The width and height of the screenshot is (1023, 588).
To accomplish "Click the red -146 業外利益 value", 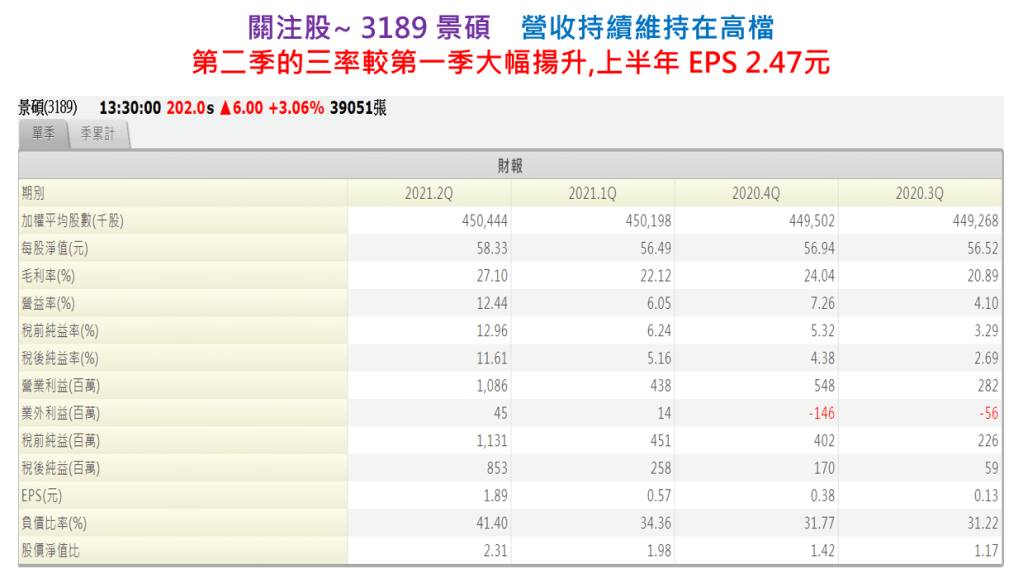I will pyautogui.click(x=818, y=413).
